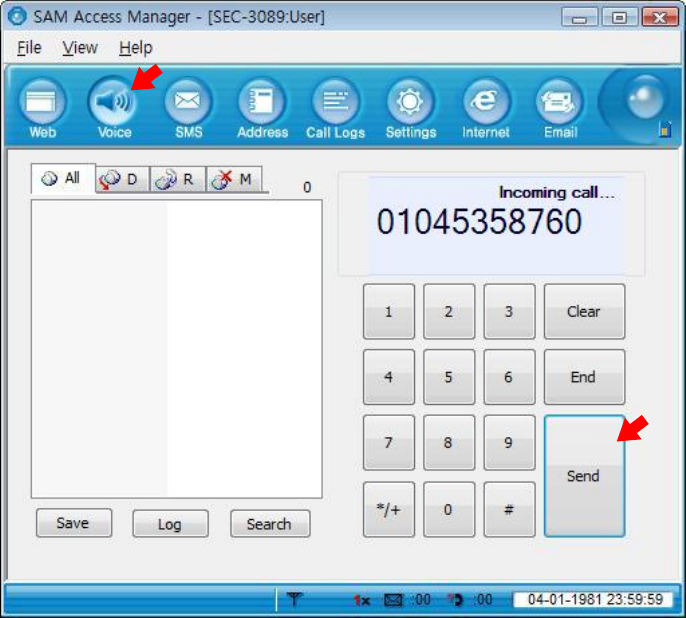Click keypad digit 5
The width and height of the screenshot is (686, 618).
pos(449,377)
